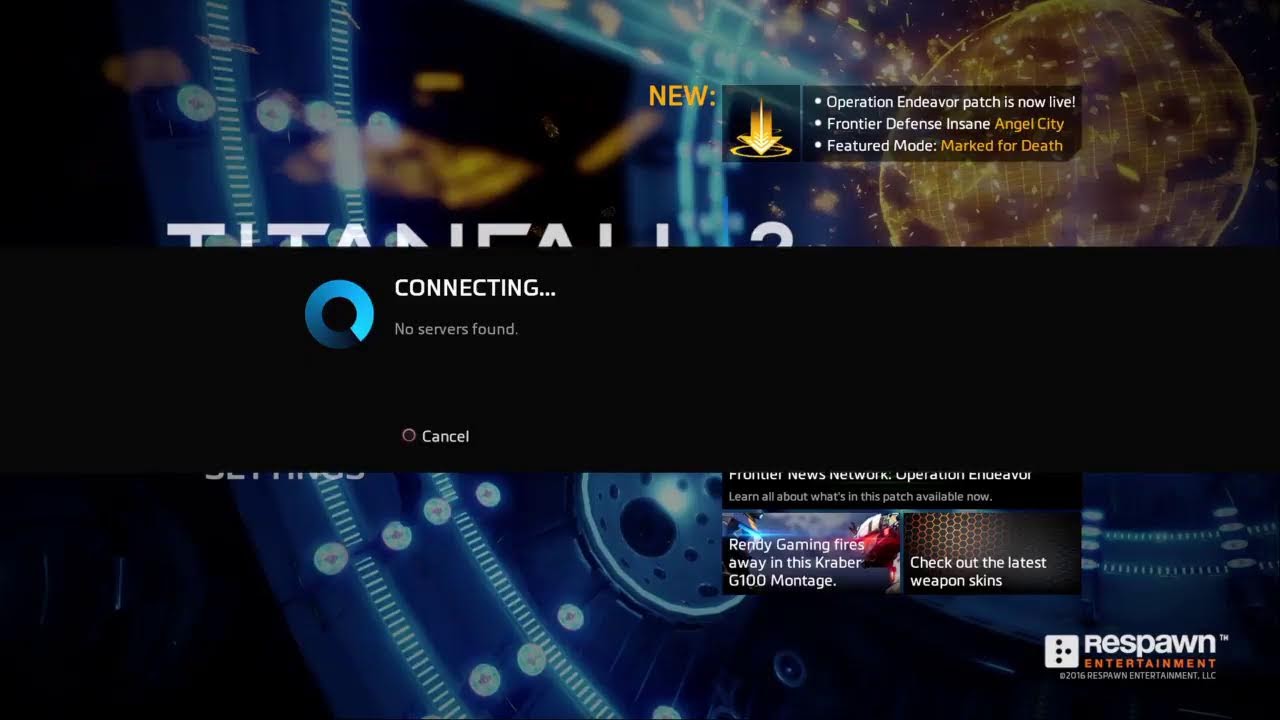The image size is (1280, 720).
Task: Click the 2016 Respawn Entertainment copyright text
Action: [x=1138, y=676]
